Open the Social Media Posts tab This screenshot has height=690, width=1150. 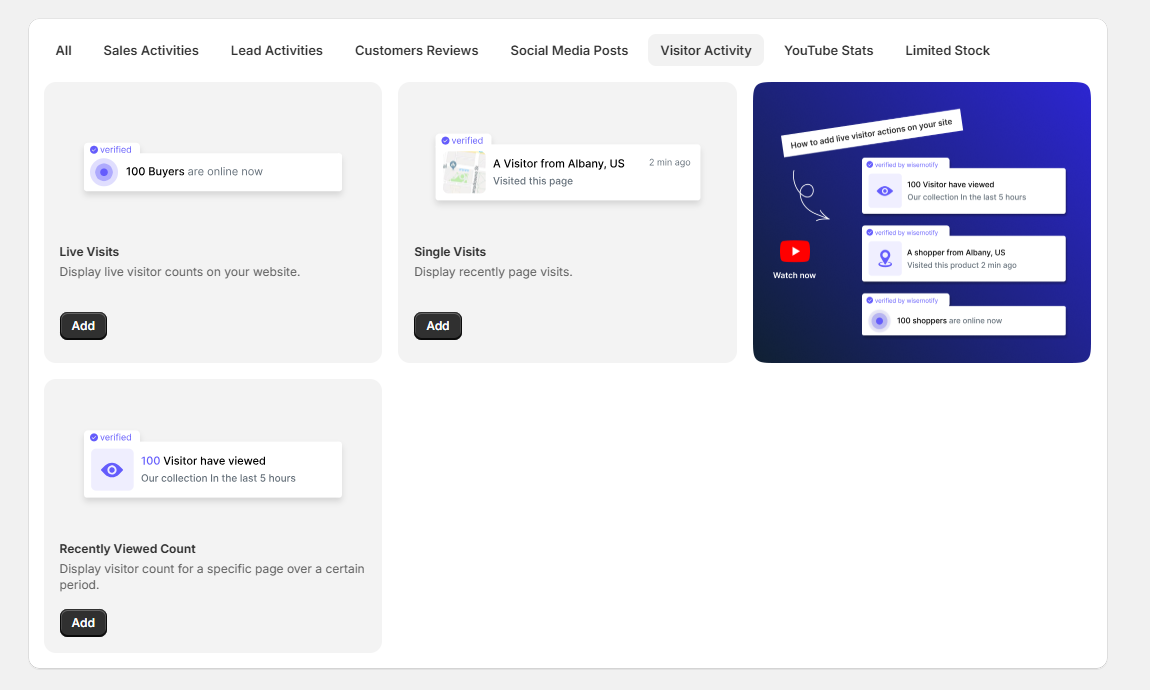(x=569, y=50)
